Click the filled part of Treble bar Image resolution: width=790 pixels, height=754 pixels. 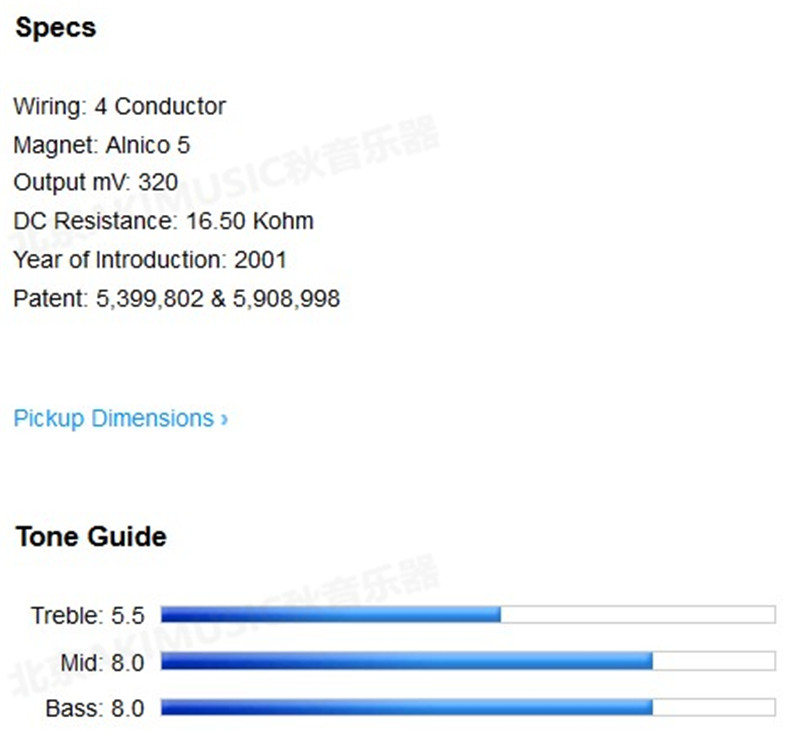click(330, 614)
